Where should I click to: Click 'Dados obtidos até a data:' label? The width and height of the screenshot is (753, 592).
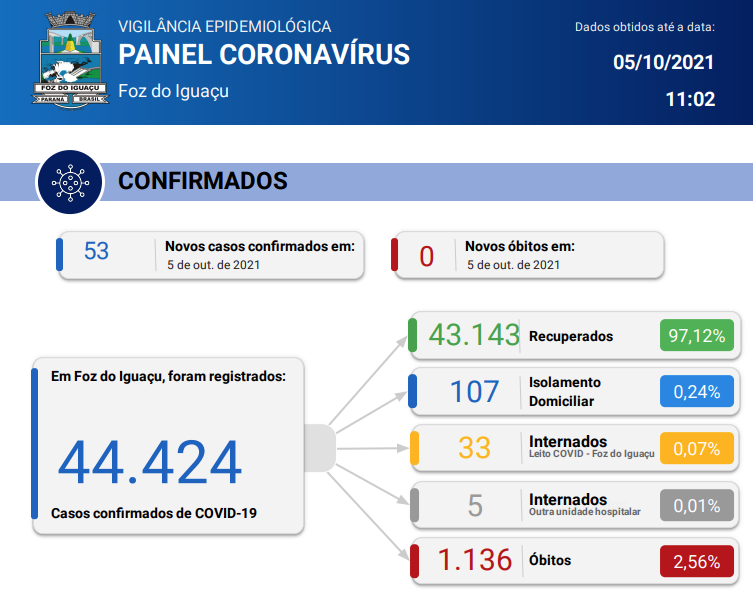tap(644, 27)
